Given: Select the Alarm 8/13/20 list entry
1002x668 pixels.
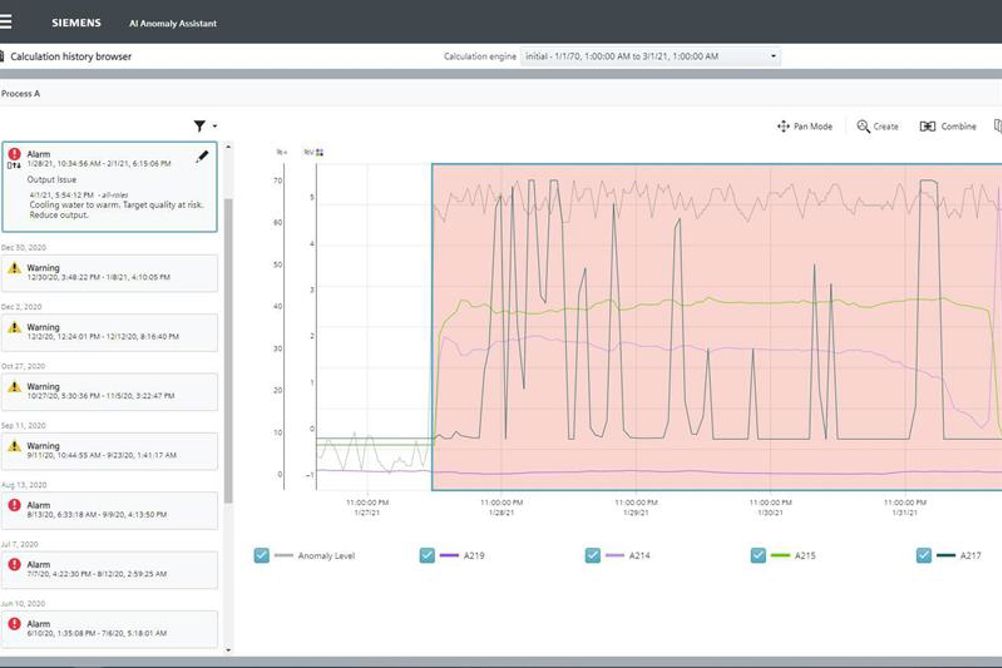Looking at the screenshot, I should 109,510.
